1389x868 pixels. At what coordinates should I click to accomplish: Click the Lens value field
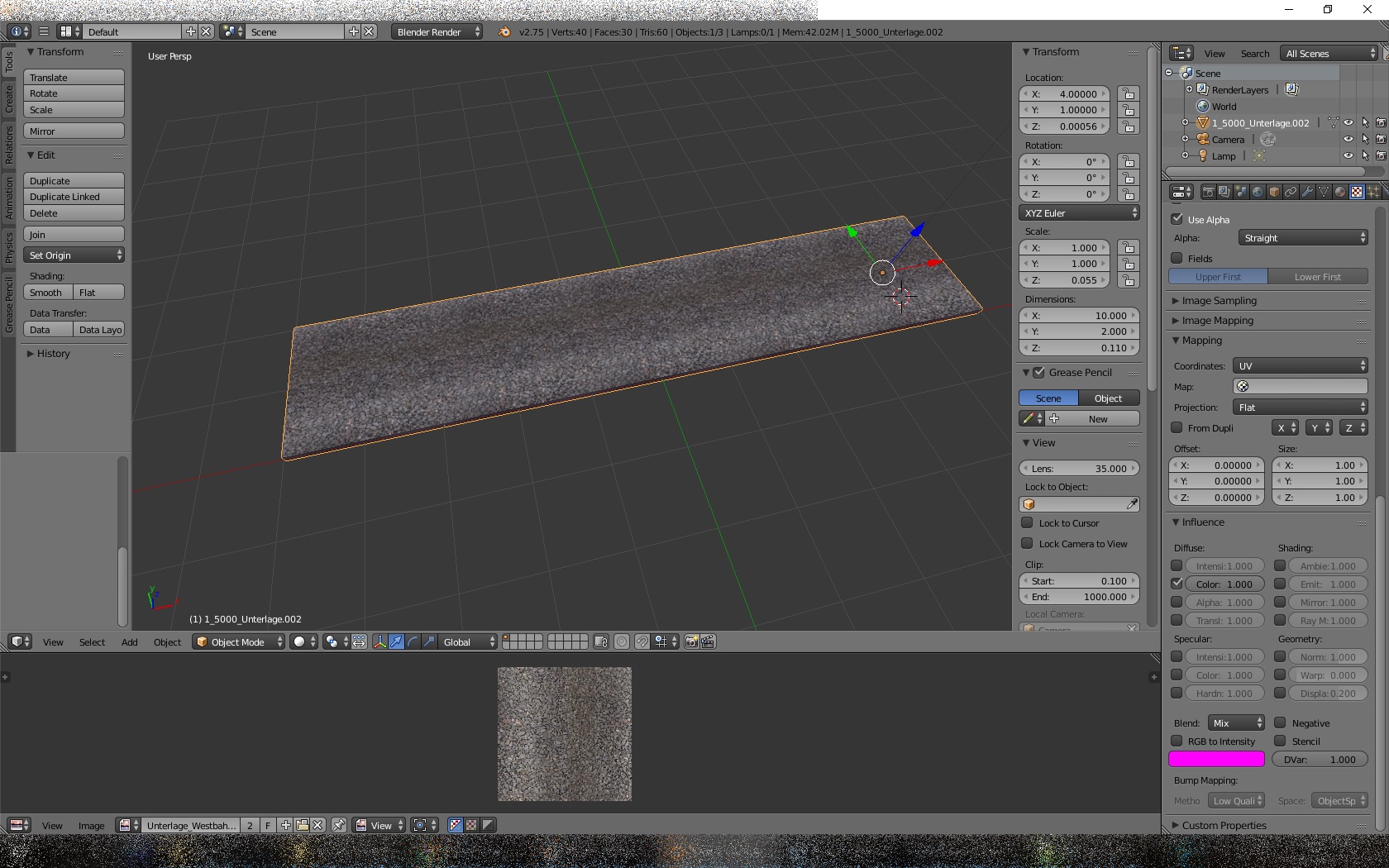click(x=1079, y=468)
